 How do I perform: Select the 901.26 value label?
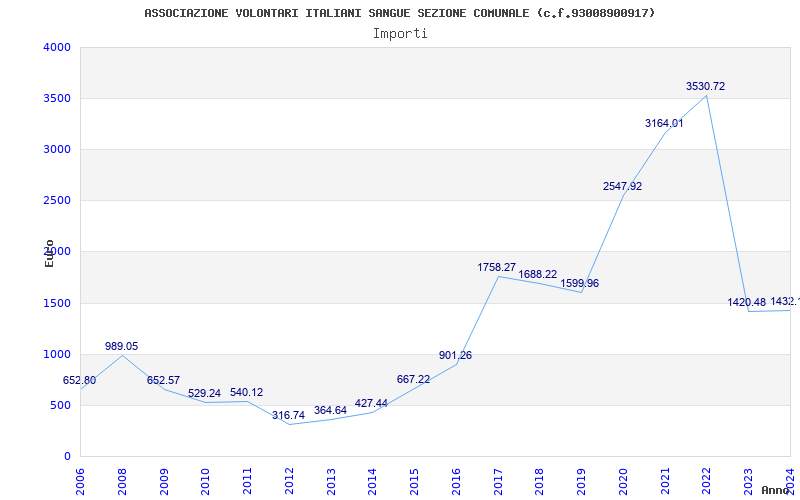coord(455,356)
